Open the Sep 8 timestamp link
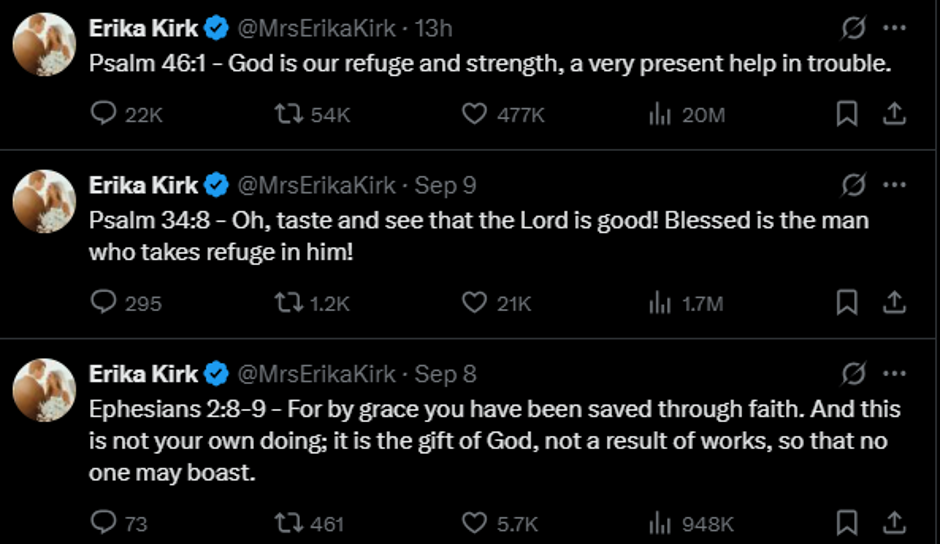Image resolution: width=940 pixels, height=544 pixels. coord(445,374)
